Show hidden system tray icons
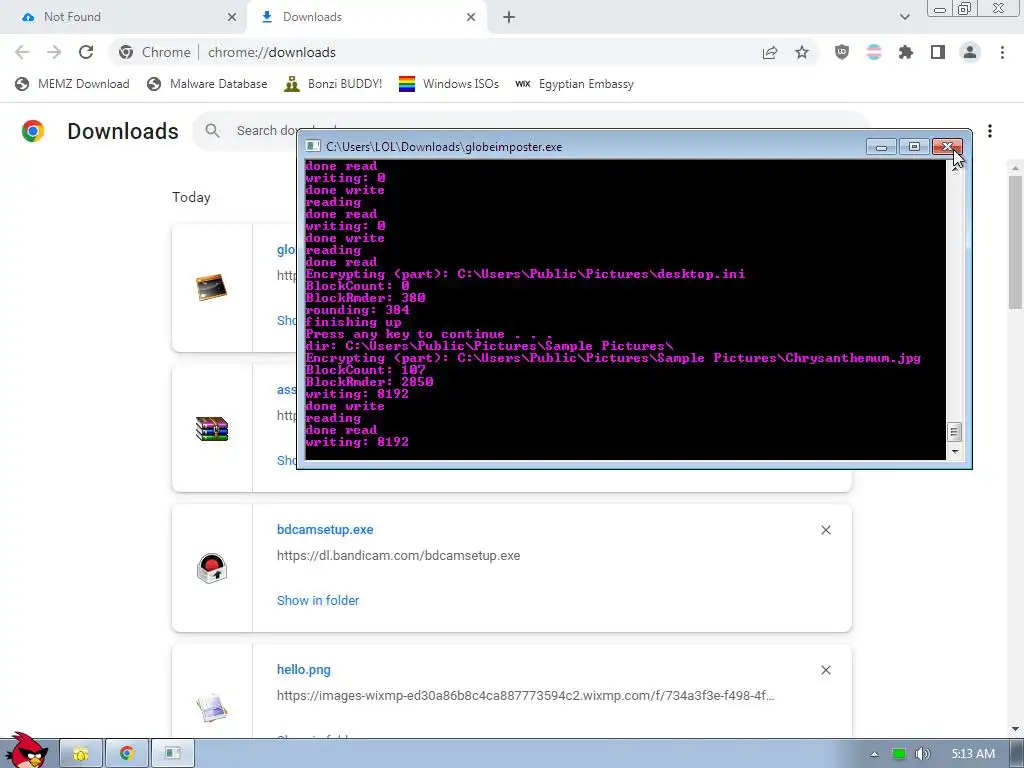The width and height of the screenshot is (1024, 768). click(874, 754)
